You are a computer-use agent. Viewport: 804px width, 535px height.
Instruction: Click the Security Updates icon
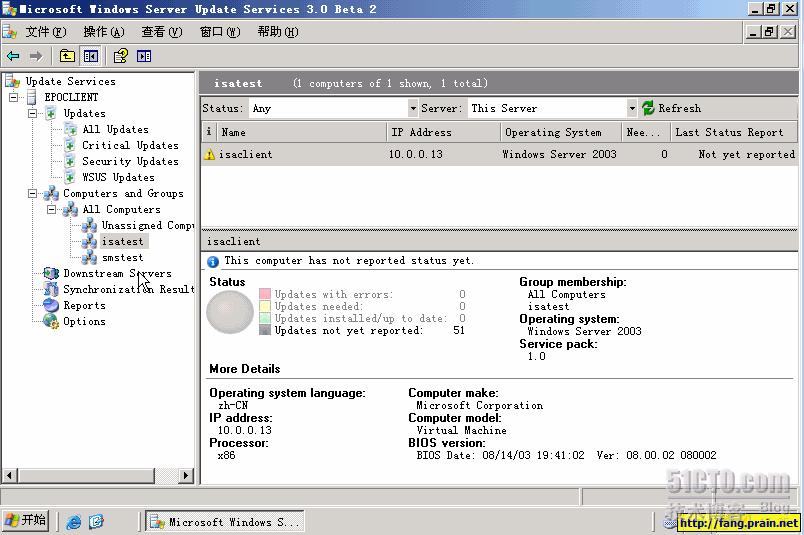pyautogui.click(x=70, y=161)
